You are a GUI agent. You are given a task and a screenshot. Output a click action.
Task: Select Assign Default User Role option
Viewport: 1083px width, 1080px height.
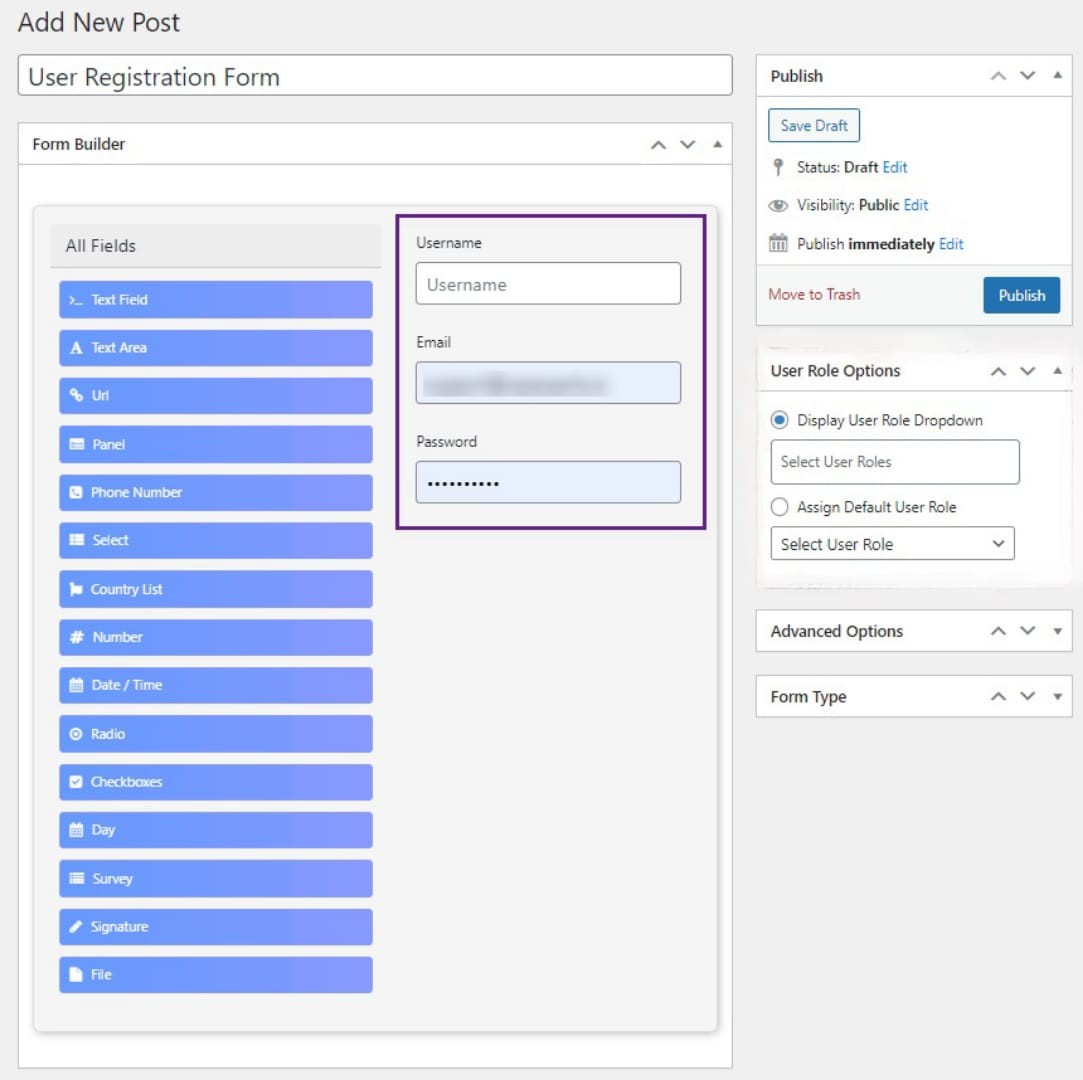click(779, 507)
